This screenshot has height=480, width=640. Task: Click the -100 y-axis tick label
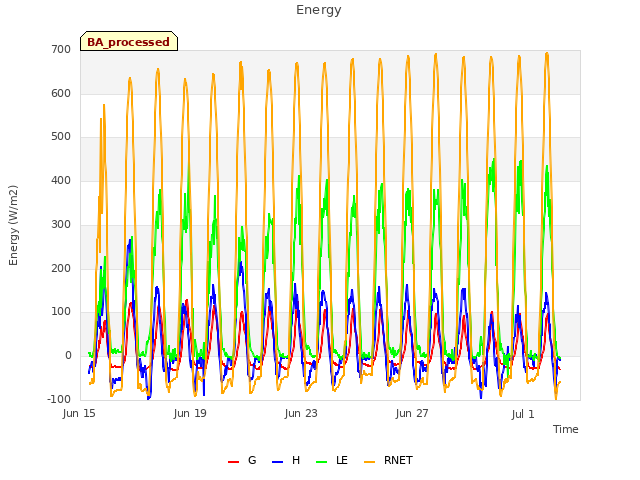(59, 399)
